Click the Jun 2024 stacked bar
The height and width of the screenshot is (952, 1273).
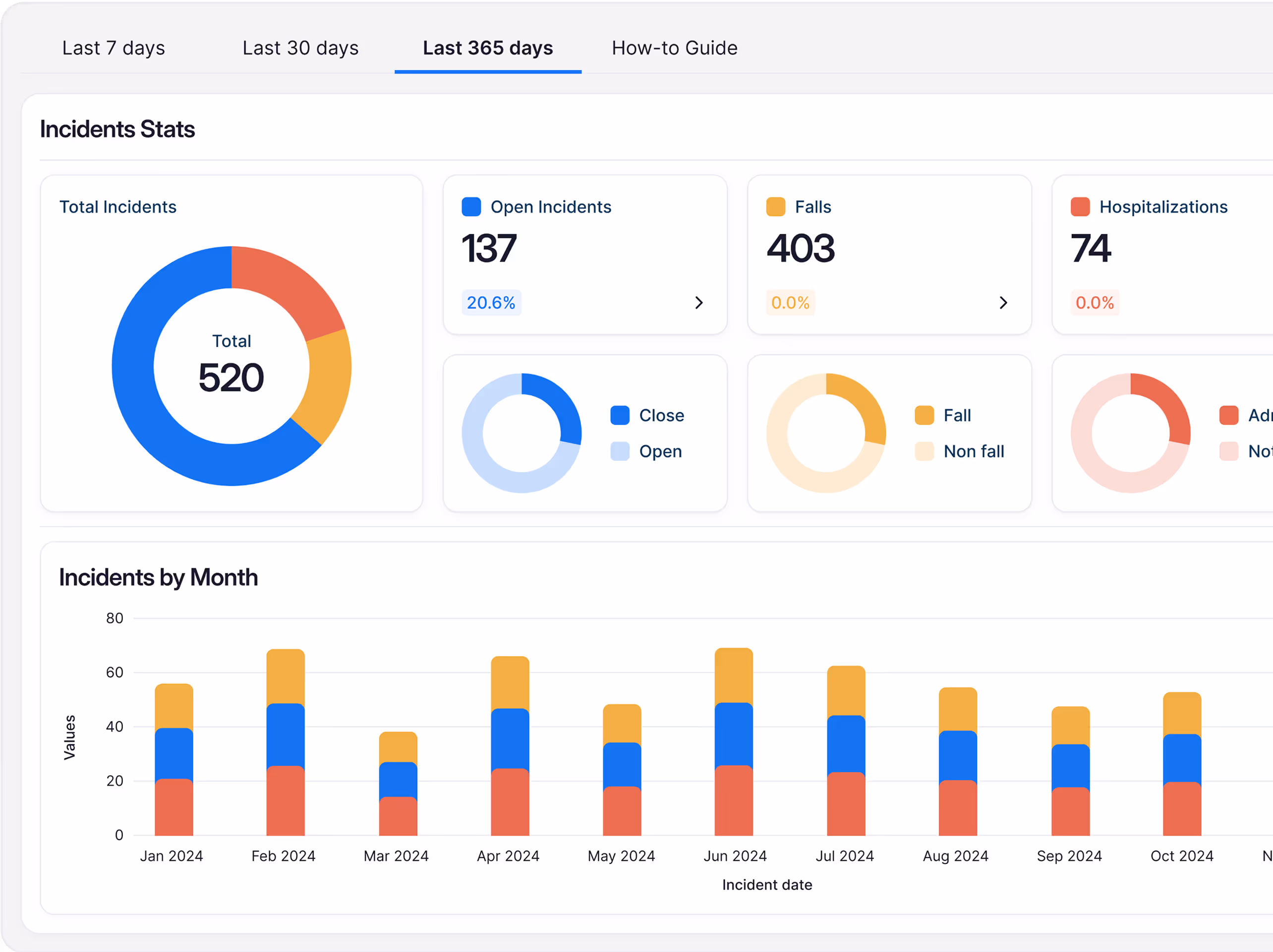pos(734,742)
